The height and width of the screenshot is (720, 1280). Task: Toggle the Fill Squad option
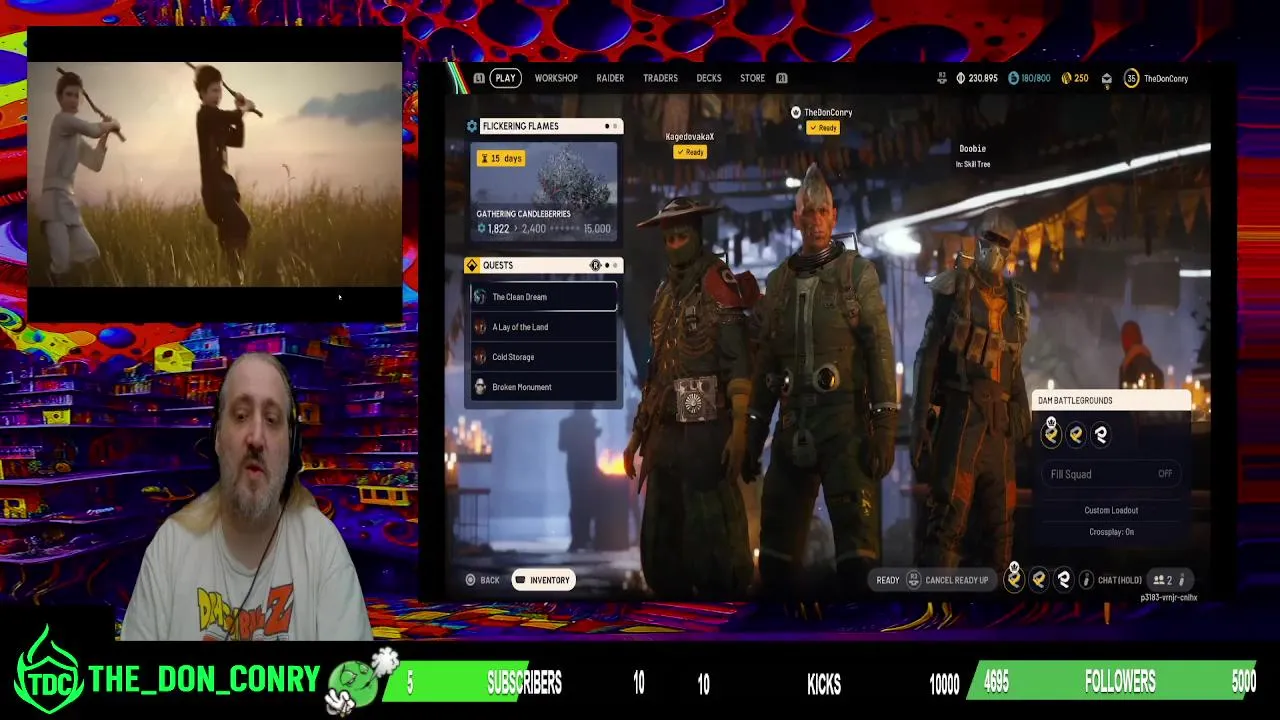[1111, 474]
